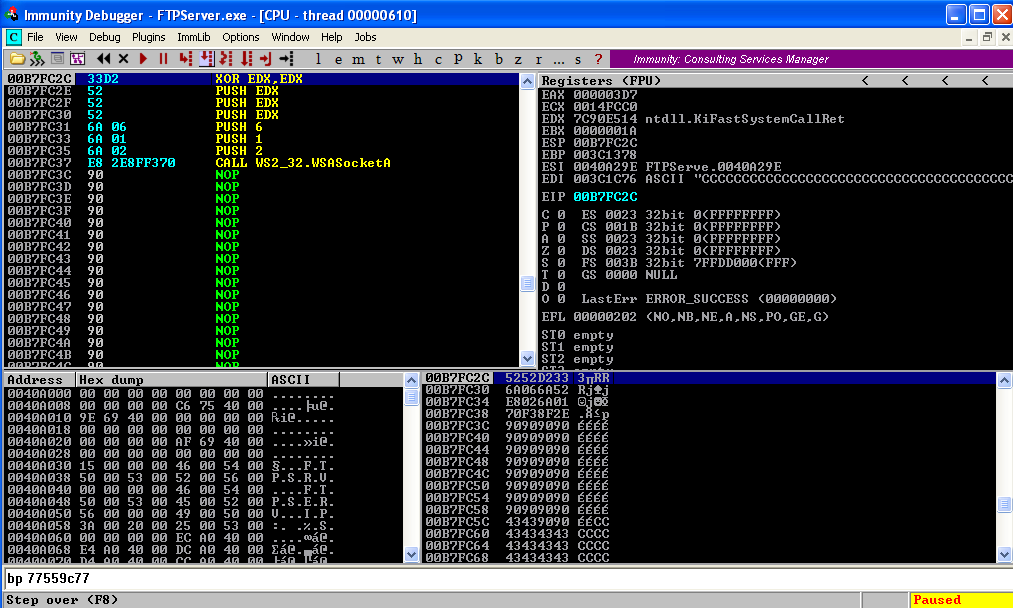Click the ASCII column header in dump

(x=304, y=380)
